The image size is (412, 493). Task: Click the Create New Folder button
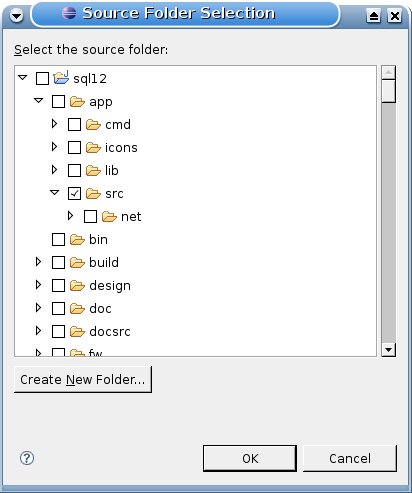point(83,379)
